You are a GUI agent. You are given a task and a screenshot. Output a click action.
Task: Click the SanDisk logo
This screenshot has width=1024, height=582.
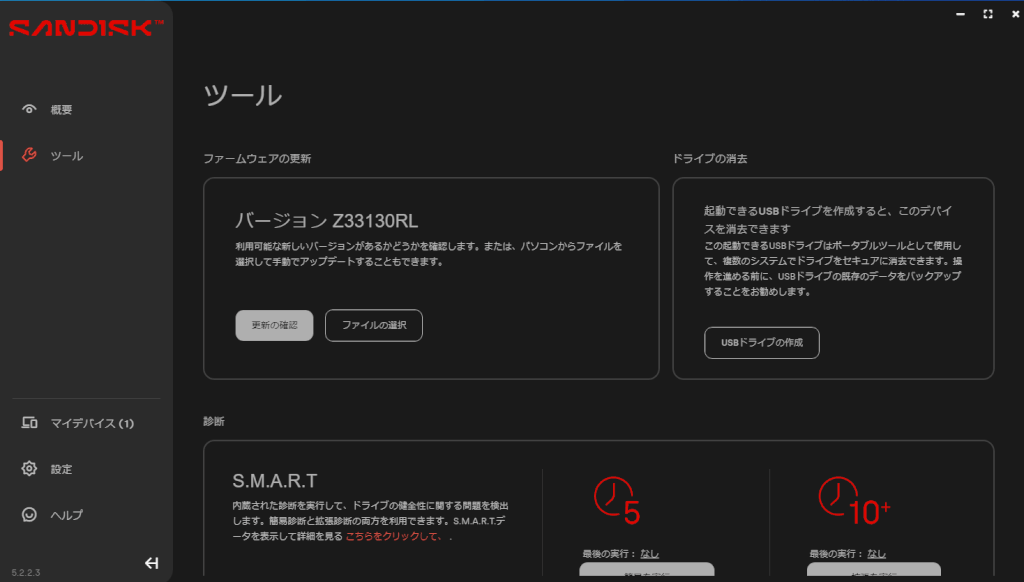86,28
